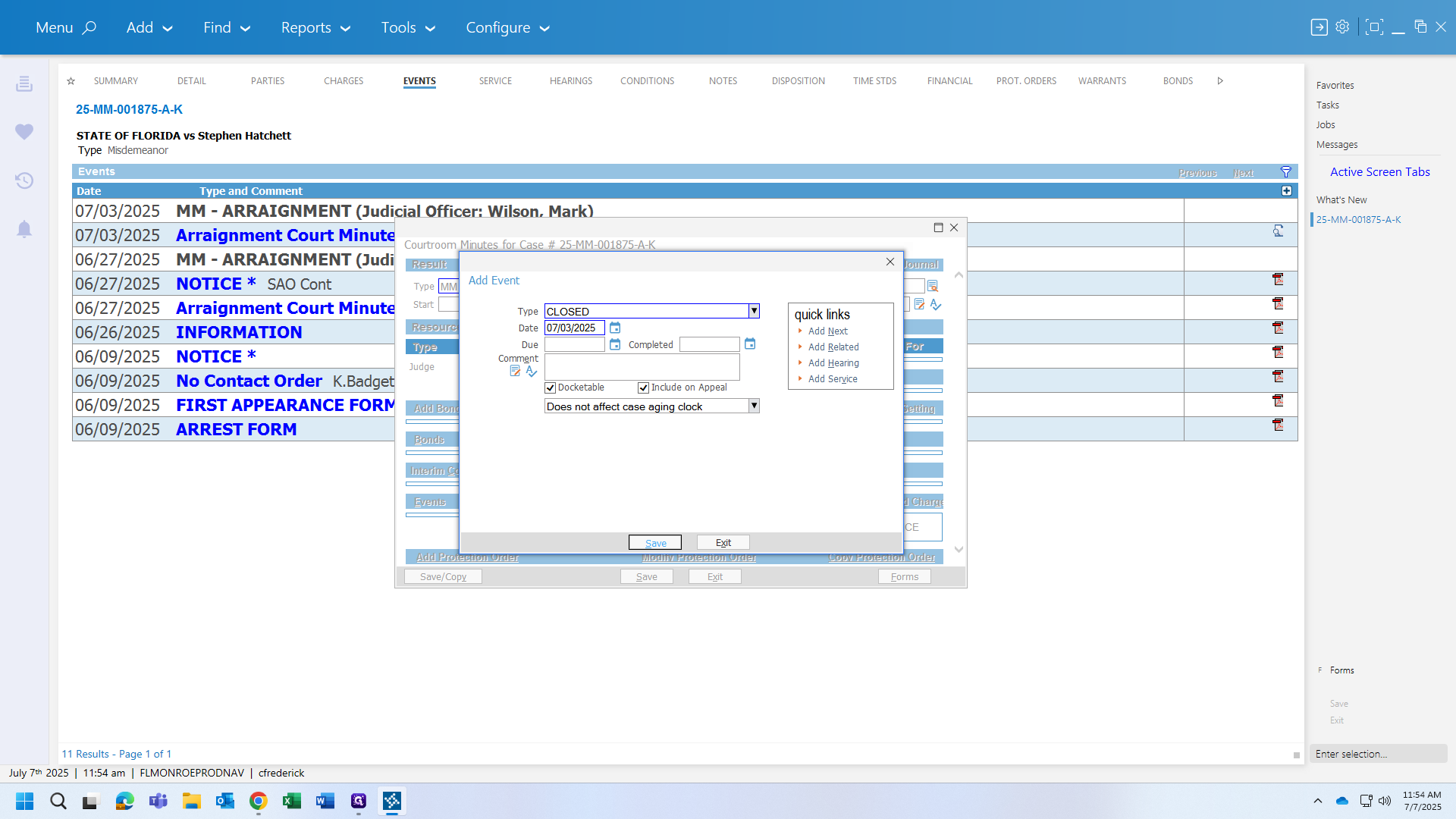This screenshot has height=819, width=1456.
Task: Open the PDF document for NOTICE SAO Cont row
Action: [1278, 279]
